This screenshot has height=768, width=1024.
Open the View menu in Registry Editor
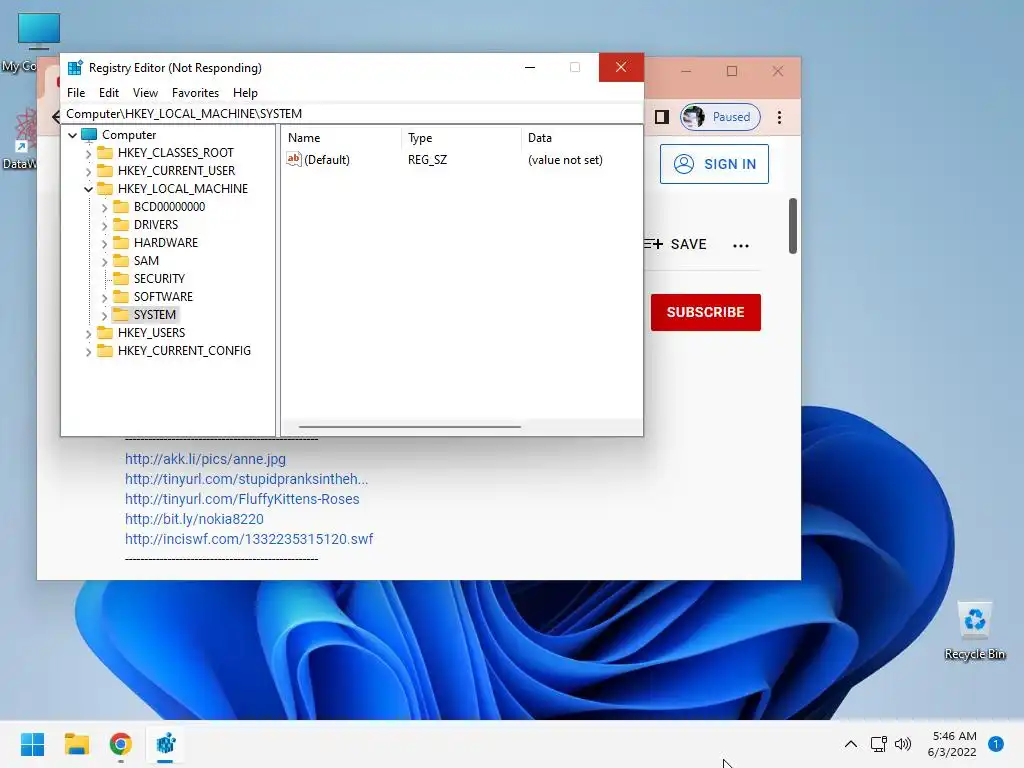145,93
